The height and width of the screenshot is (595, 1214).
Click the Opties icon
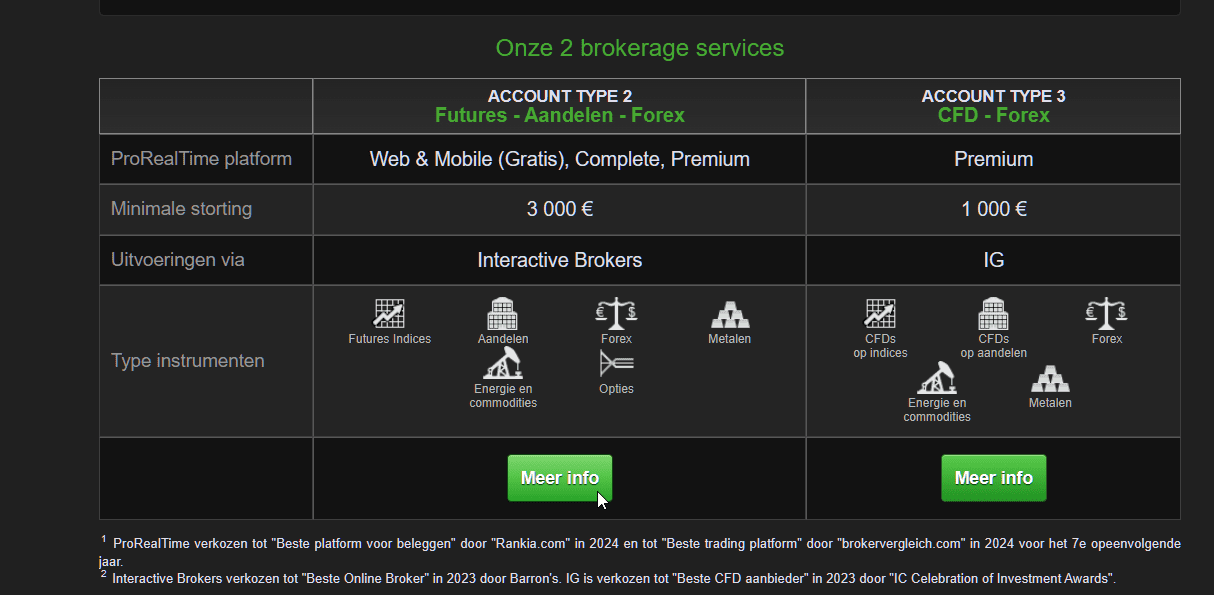[616, 364]
